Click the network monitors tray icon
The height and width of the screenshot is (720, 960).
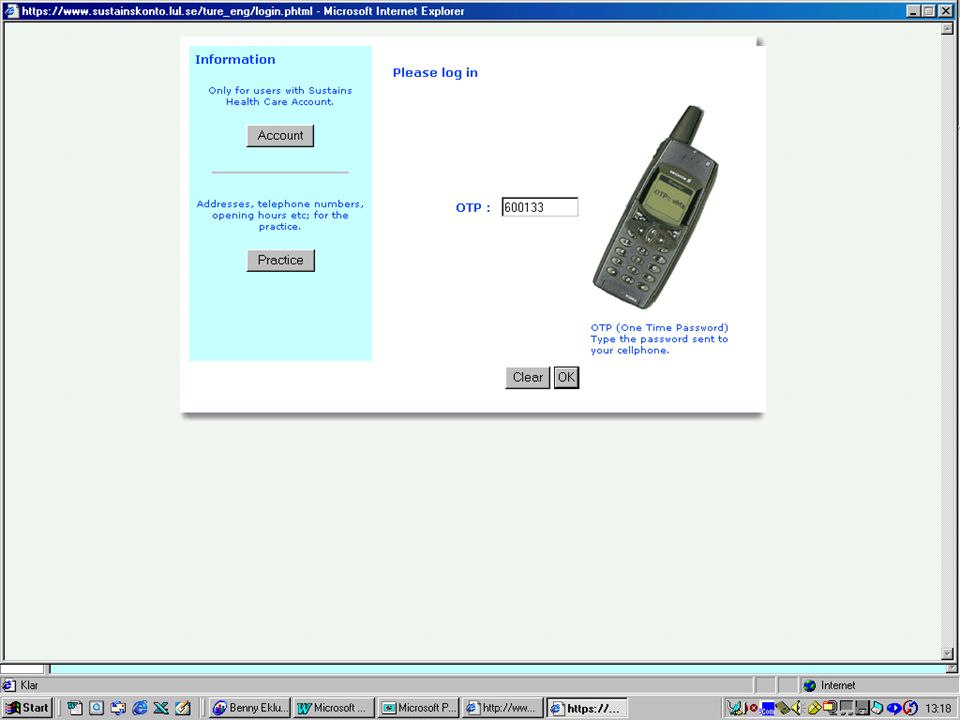(x=847, y=708)
